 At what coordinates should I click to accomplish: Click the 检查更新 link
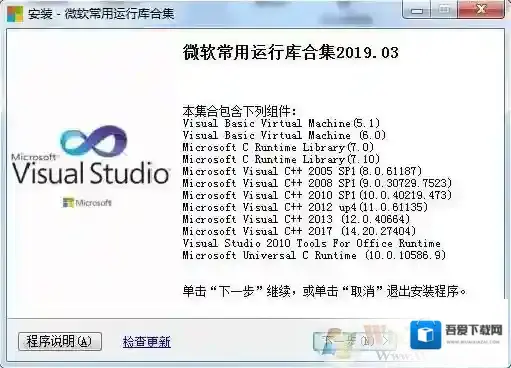[147, 342]
